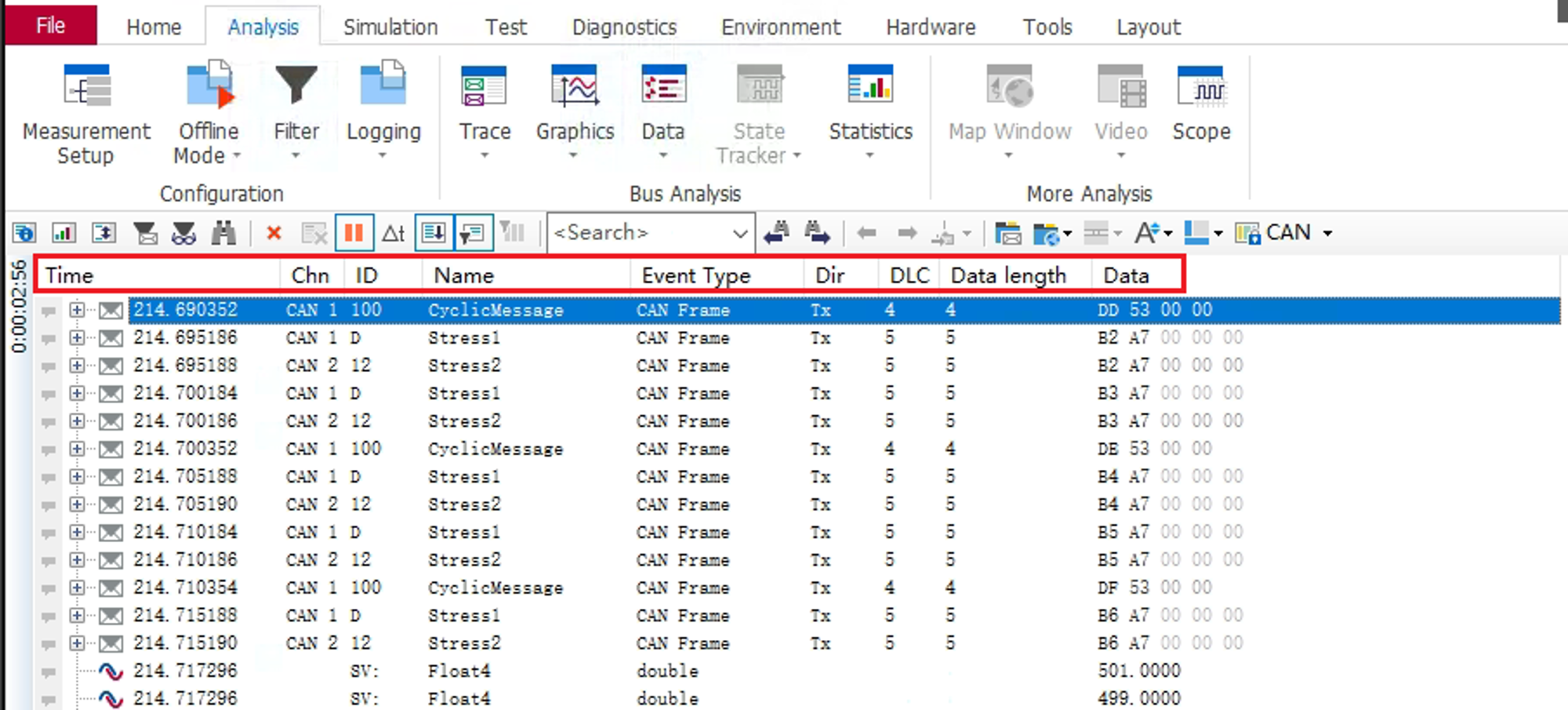1568x710 pixels.
Task: Click the red X clear trace icon
Action: click(x=274, y=233)
